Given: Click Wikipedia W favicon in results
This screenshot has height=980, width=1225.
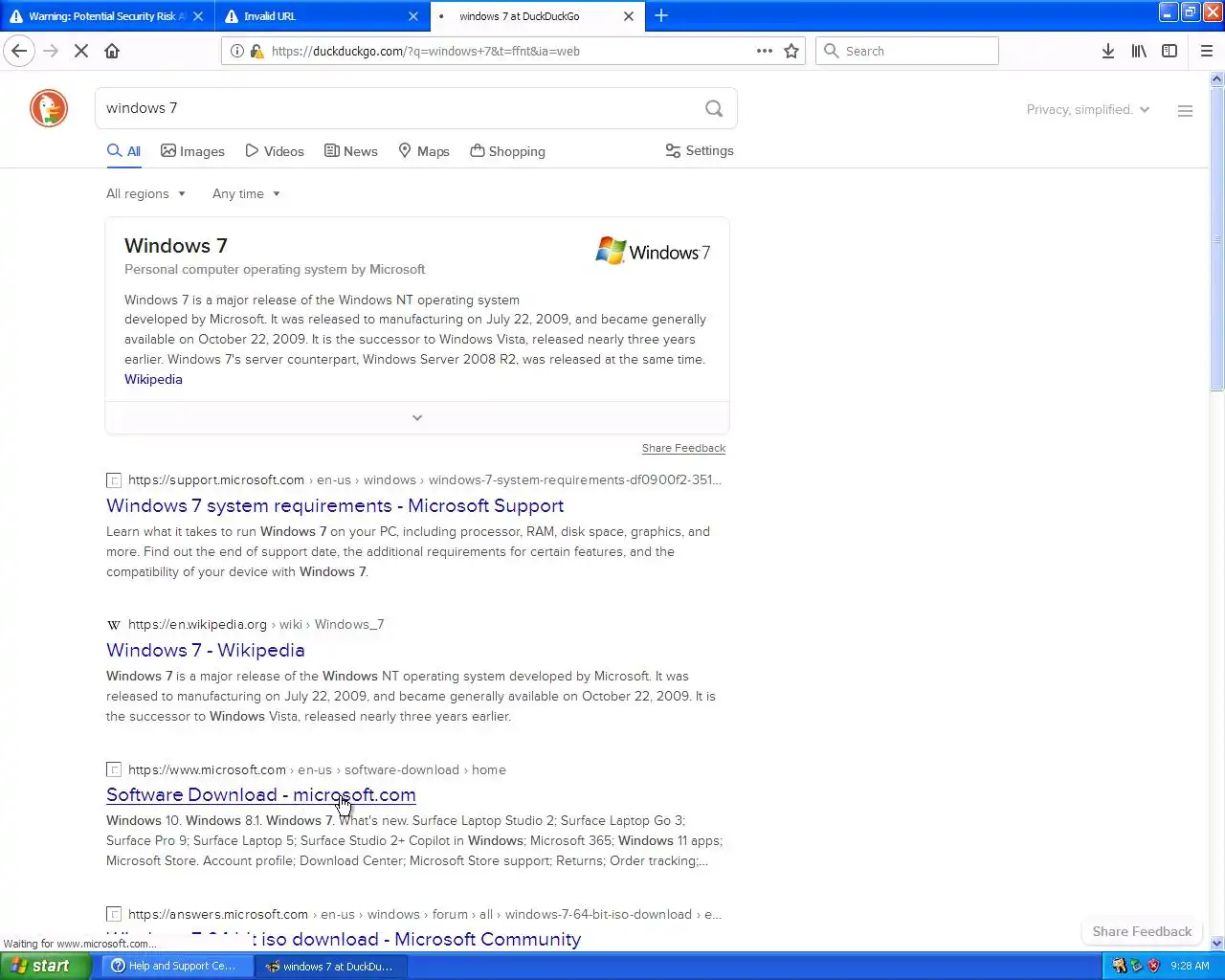Looking at the screenshot, I should (x=114, y=625).
